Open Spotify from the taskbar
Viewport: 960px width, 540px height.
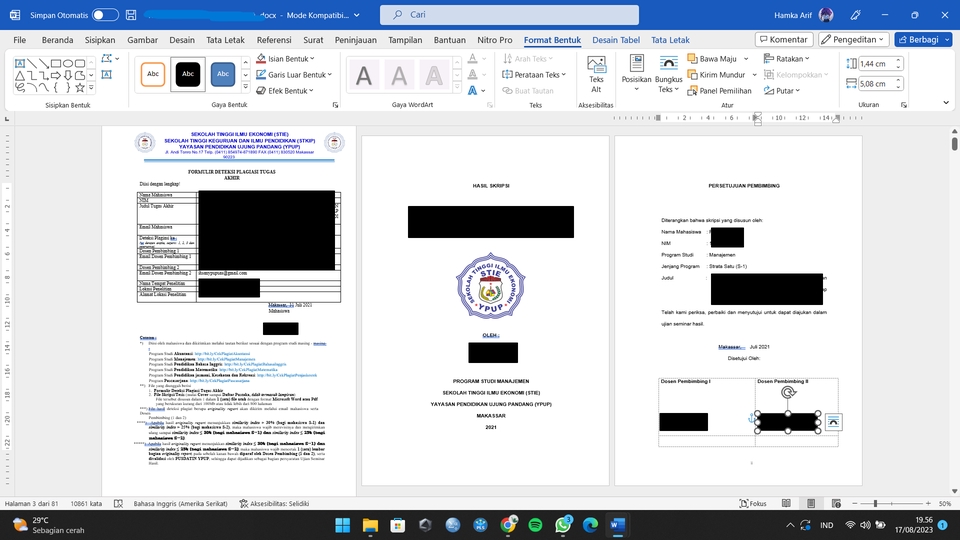535,525
